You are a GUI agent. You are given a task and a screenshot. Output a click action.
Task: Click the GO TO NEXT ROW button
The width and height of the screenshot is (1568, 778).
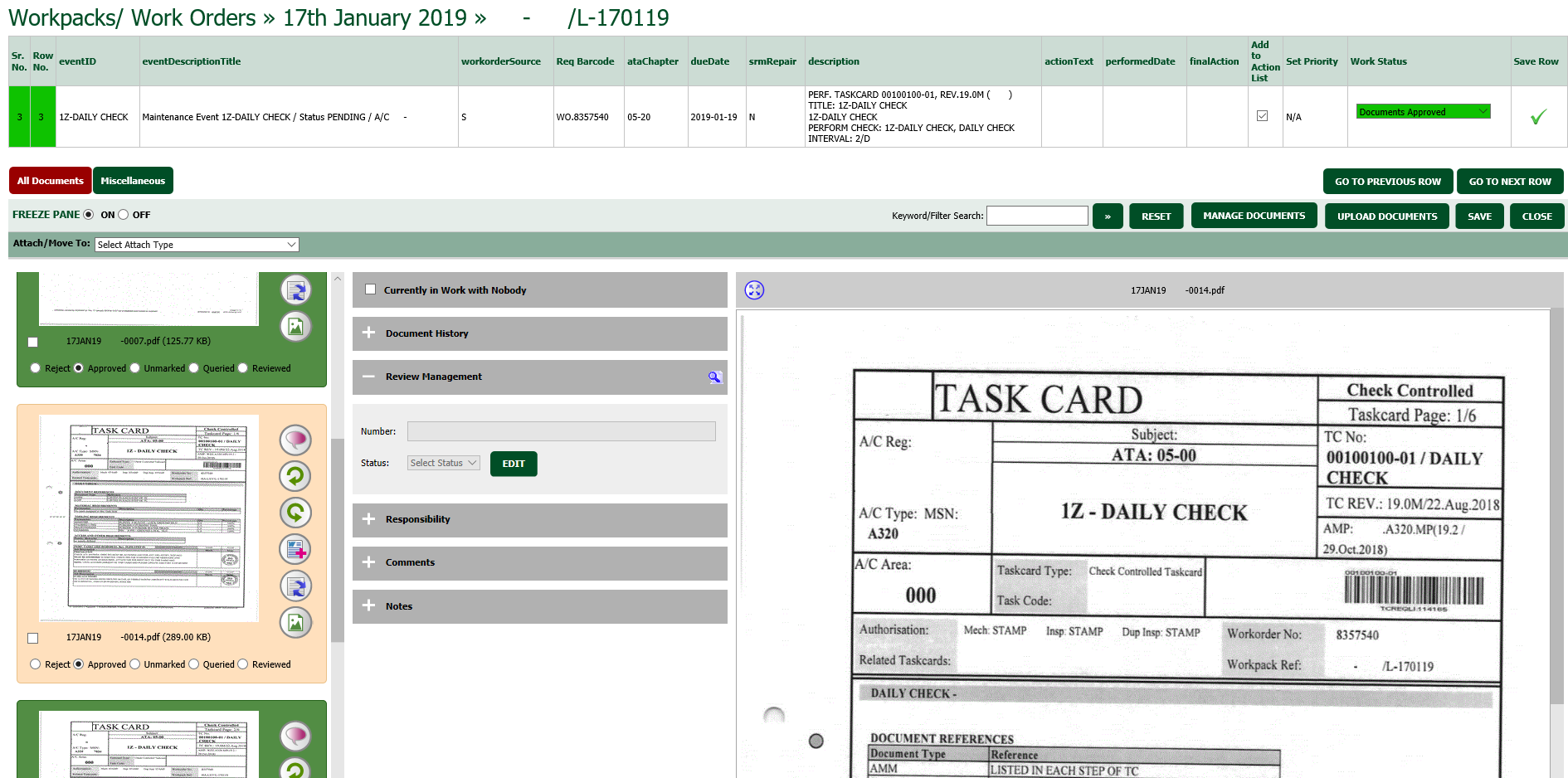pos(1510,181)
